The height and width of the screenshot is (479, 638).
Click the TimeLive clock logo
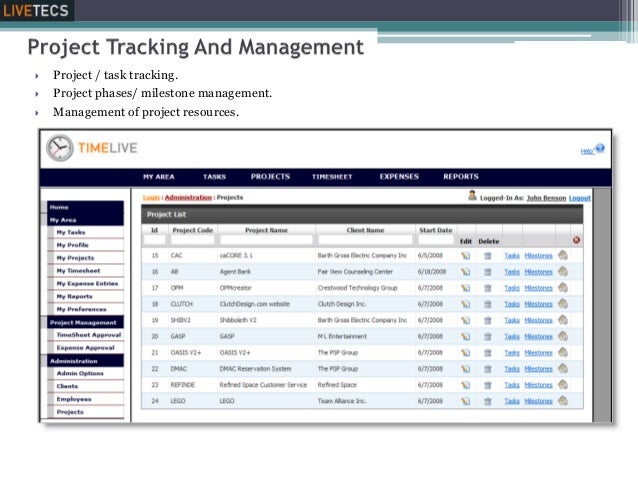point(59,149)
